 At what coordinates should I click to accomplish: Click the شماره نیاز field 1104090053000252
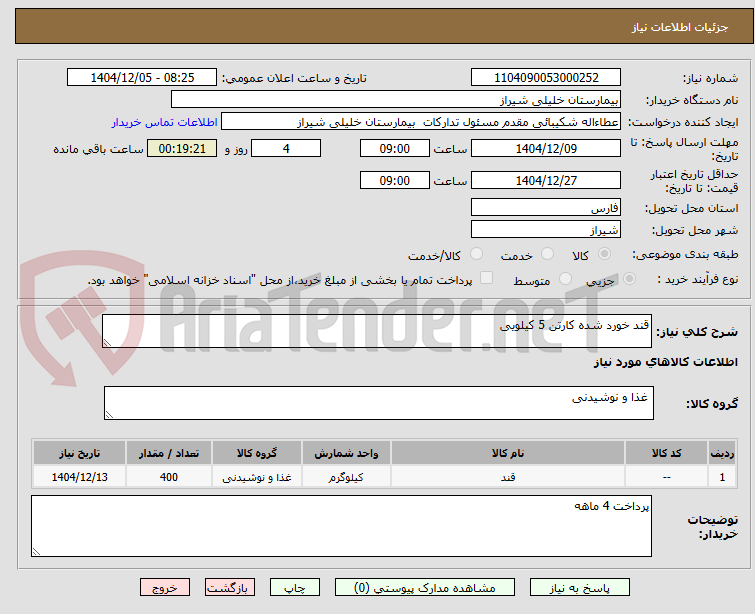click(x=546, y=78)
